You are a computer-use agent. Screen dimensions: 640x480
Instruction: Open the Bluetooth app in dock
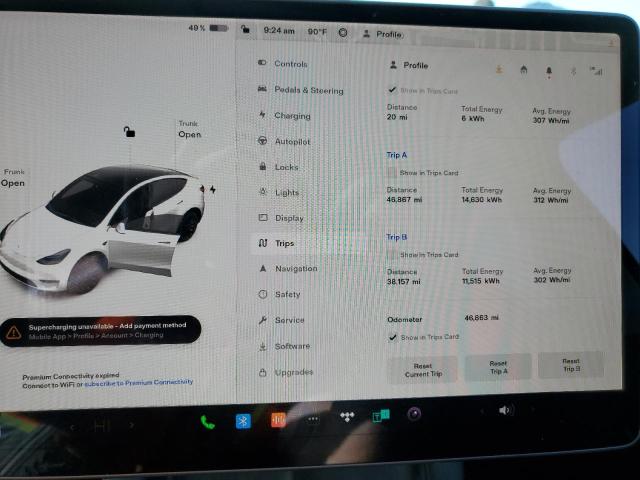tap(243, 421)
